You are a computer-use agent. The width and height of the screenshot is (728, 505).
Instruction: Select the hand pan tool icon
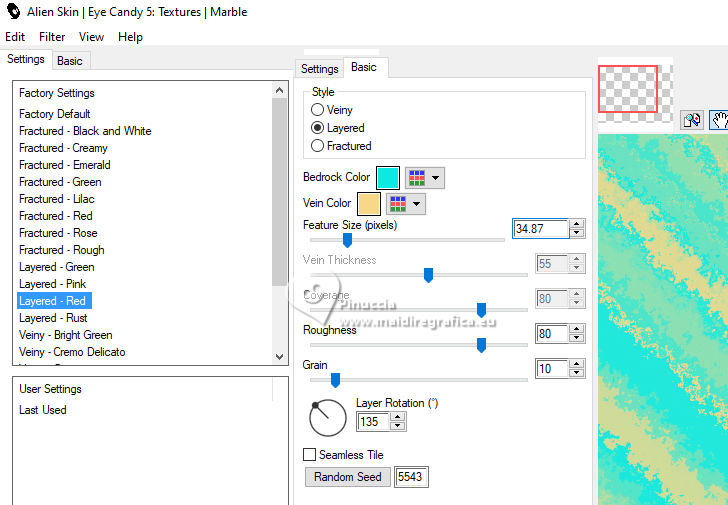pyautogui.click(x=719, y=120)
